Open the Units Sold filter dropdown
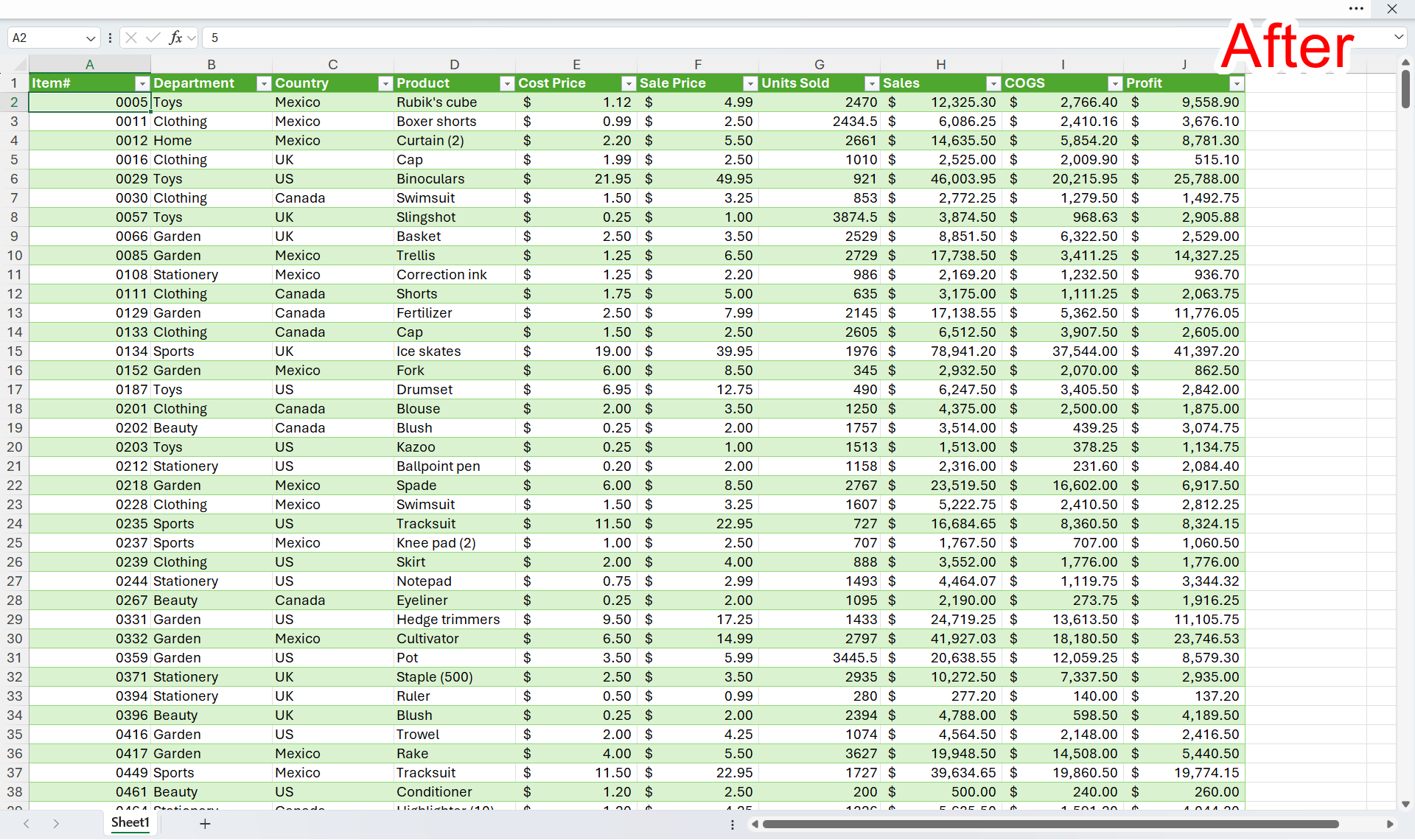Image resolution: width=1415 pixels, height=840 pixels. [872, 84]
